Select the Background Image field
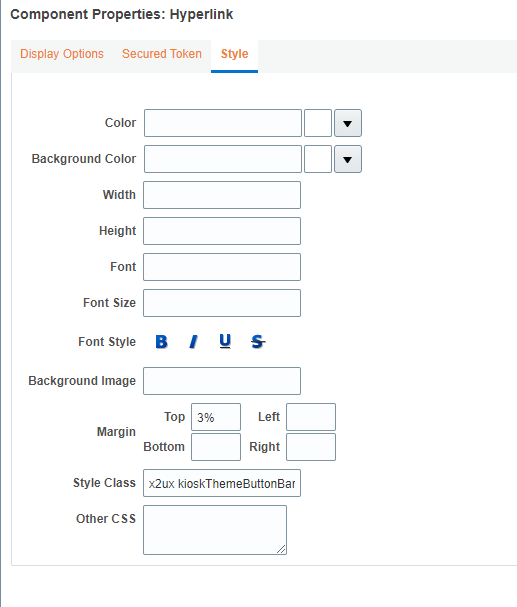Viewport: 517px width, 607px height. pos(222,381)
